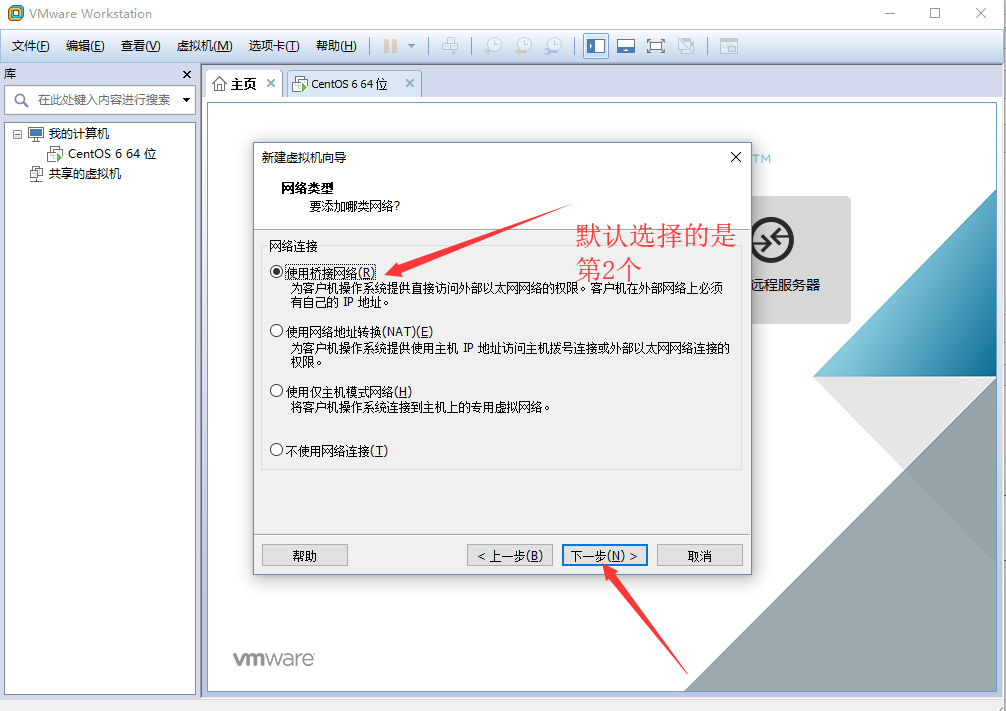1006x711 pixels.
Task: Open the 编辑(E) menu
Action: pyautogui.click(x=85, y=46)
